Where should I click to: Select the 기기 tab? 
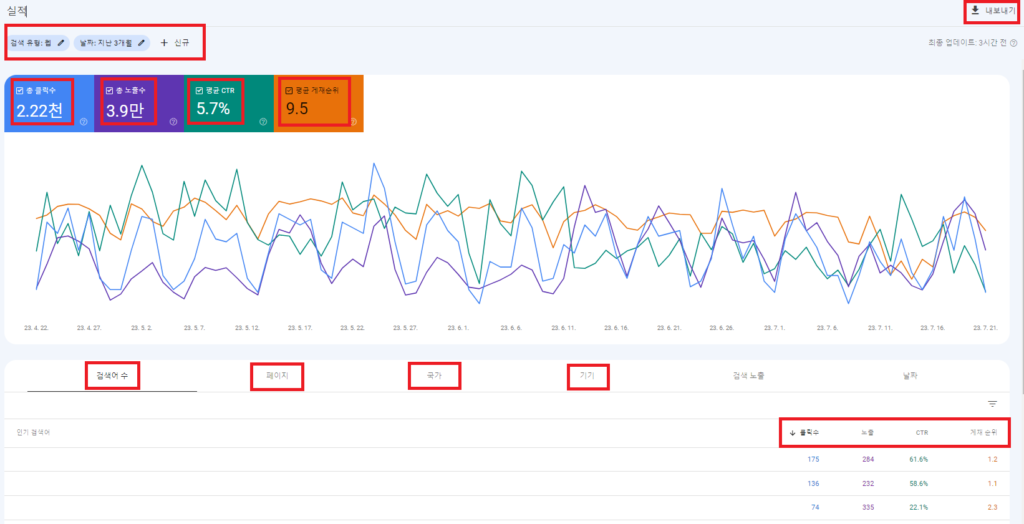587,376
